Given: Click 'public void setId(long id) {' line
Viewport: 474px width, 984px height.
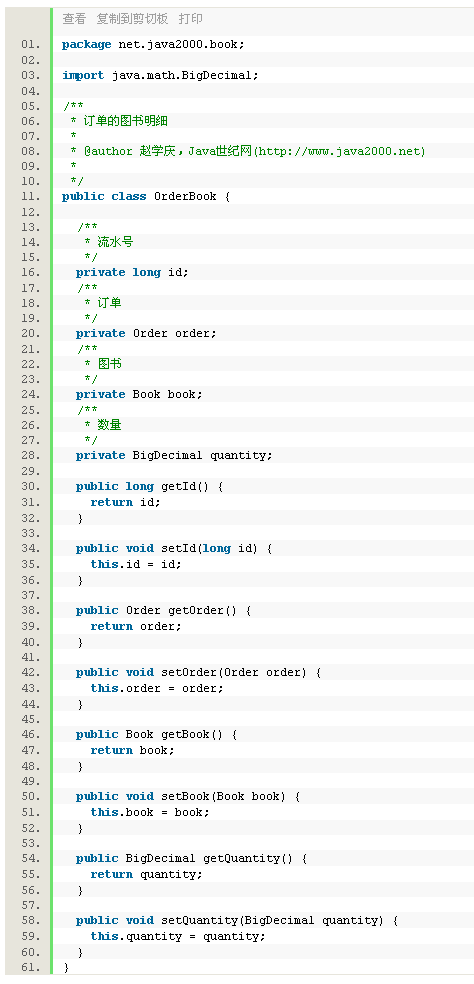Looking at the screenshot, I should click(175, 548).
